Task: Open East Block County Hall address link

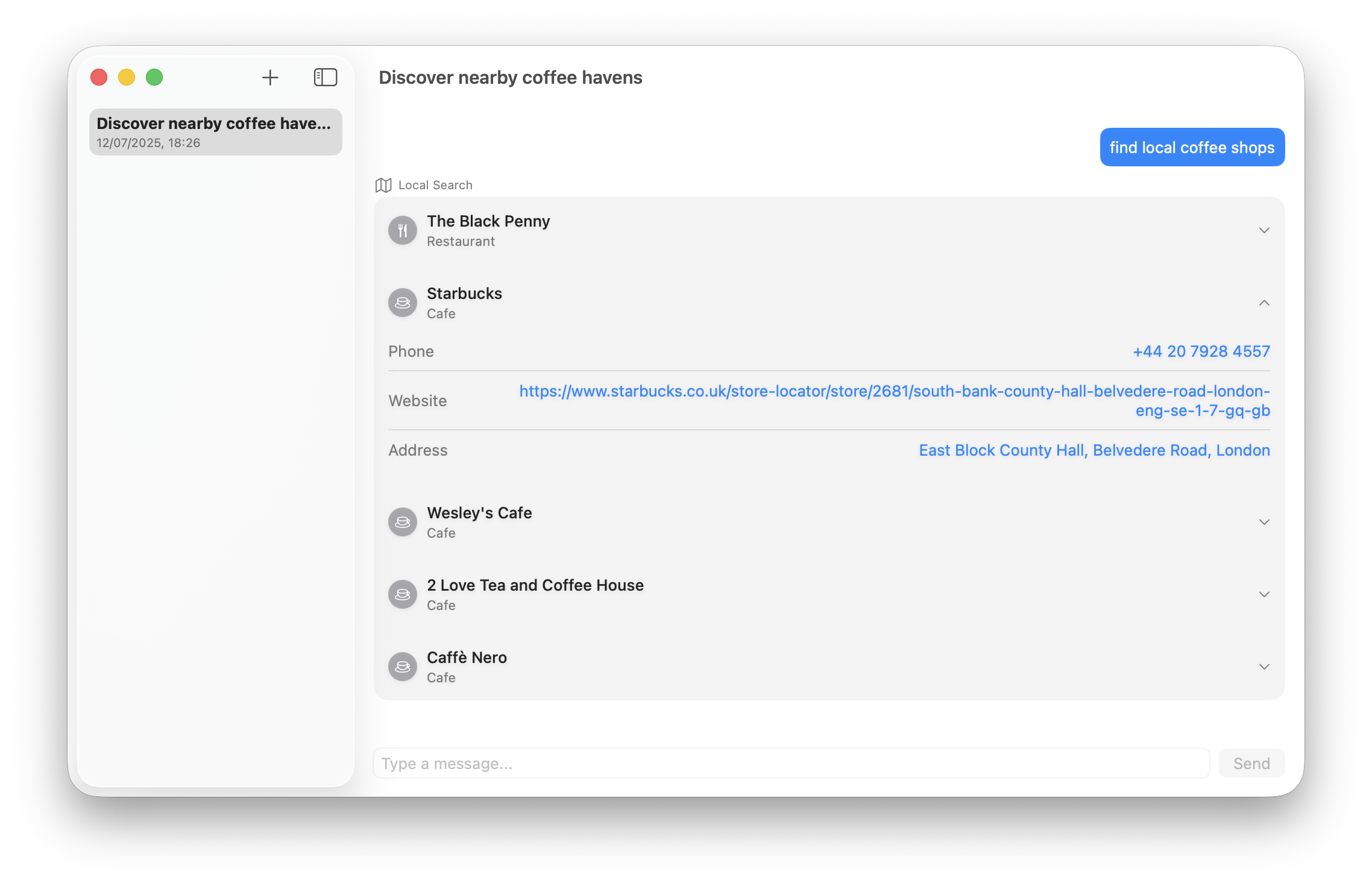Action: coord(1094,450)
